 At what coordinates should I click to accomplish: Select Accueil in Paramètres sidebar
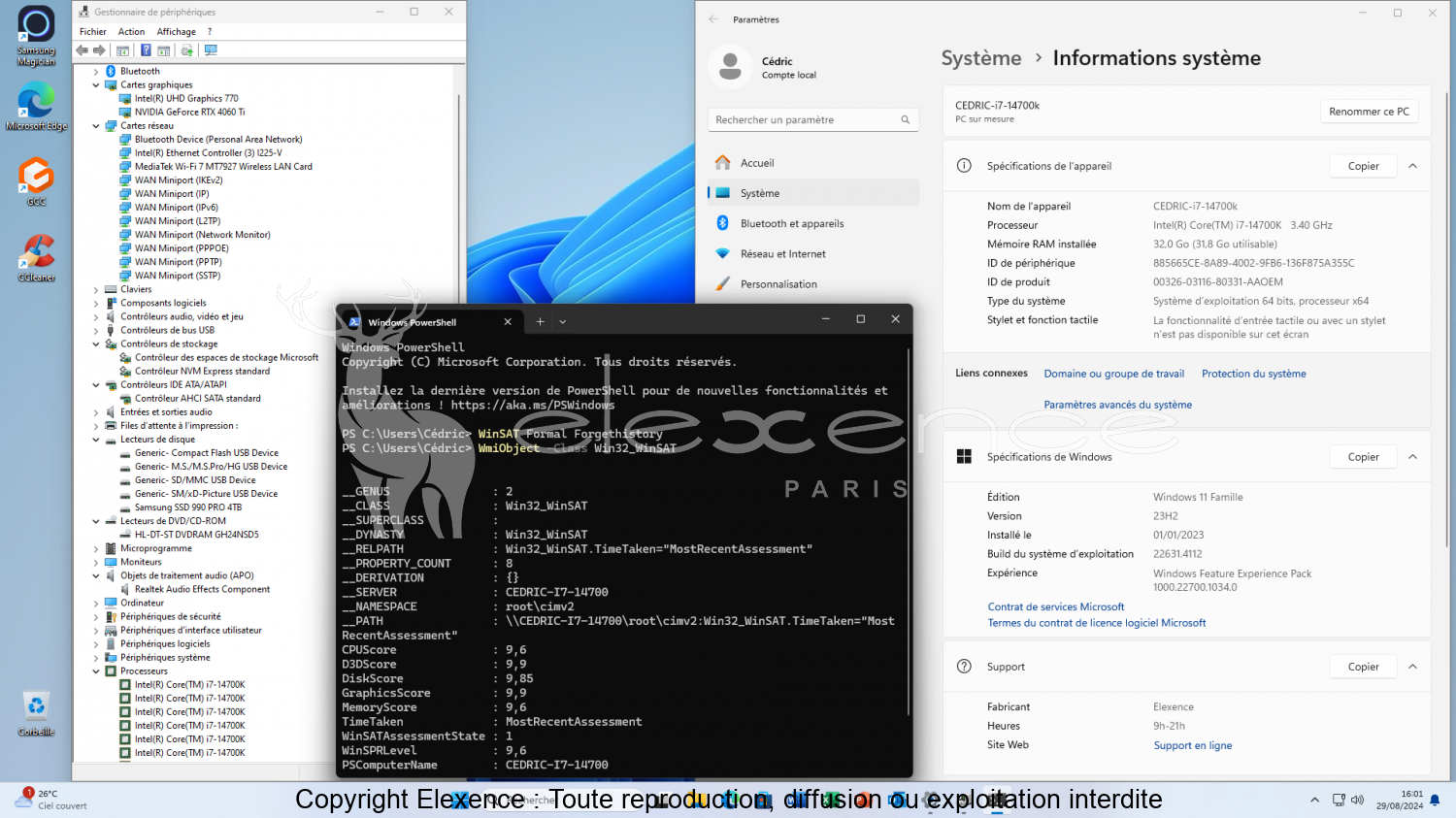coord(813,163)
